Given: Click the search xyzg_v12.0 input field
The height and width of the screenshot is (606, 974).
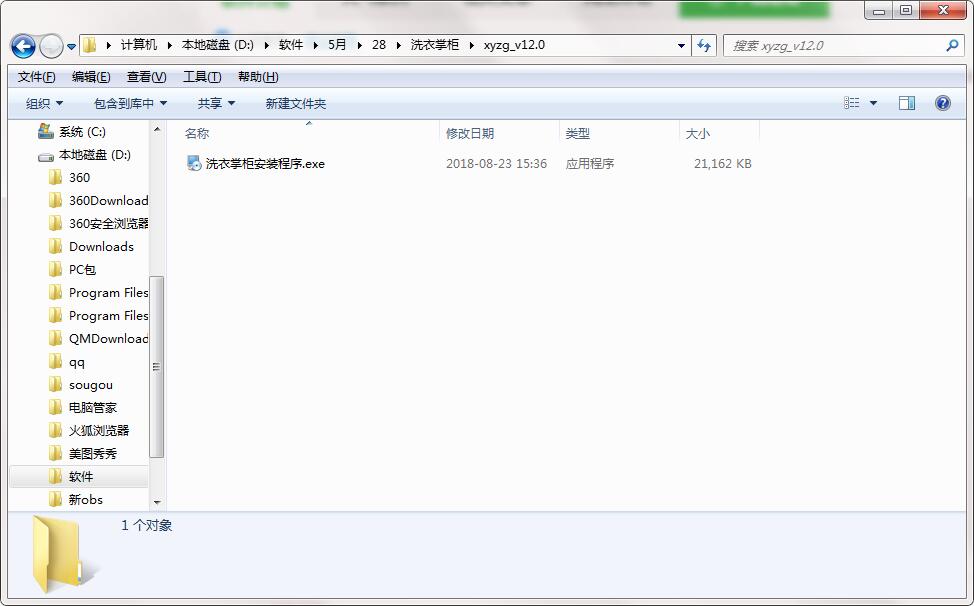Looking at the screenshot, I should pos(835,46).
